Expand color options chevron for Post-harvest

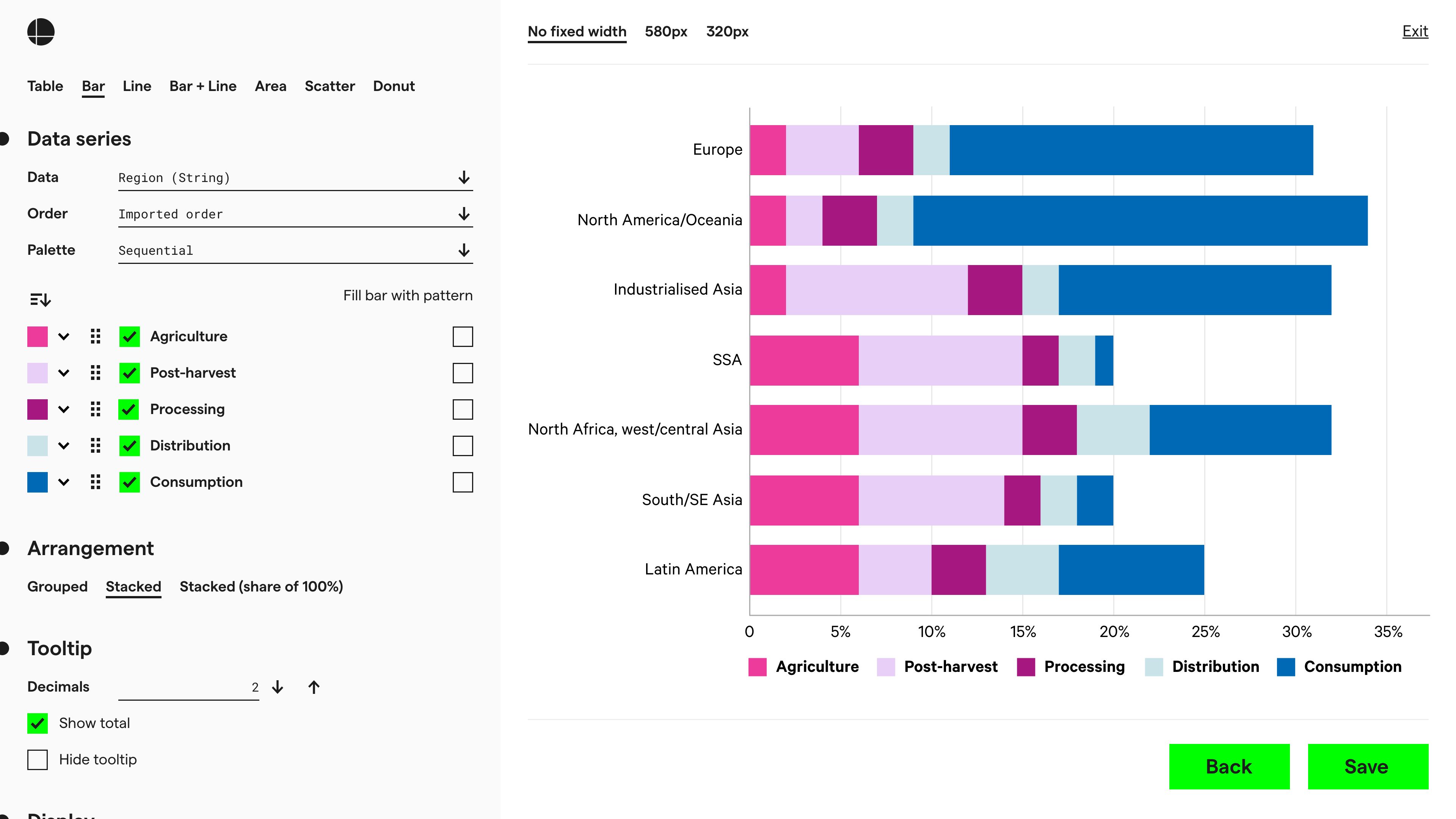pos(64,373)
